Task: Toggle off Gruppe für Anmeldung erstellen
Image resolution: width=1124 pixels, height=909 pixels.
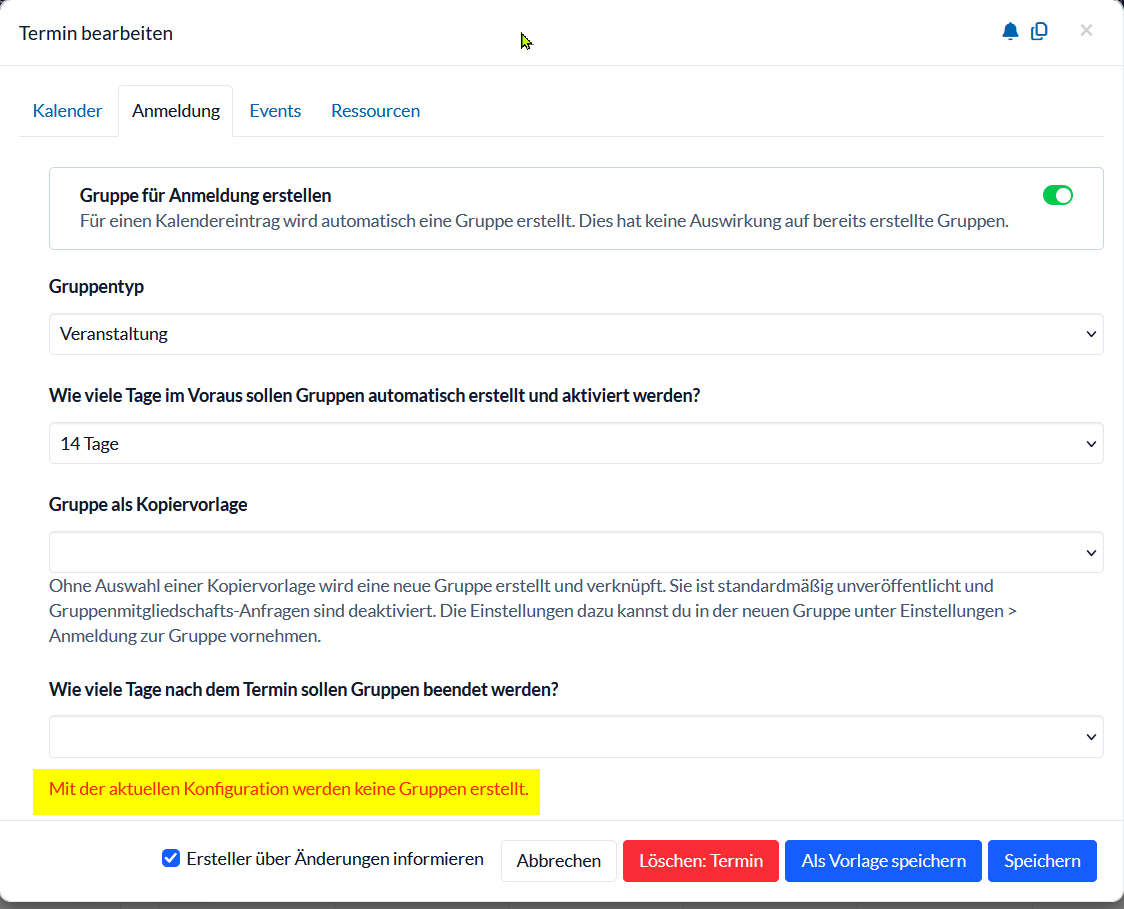Action: tap(1057, 195)
